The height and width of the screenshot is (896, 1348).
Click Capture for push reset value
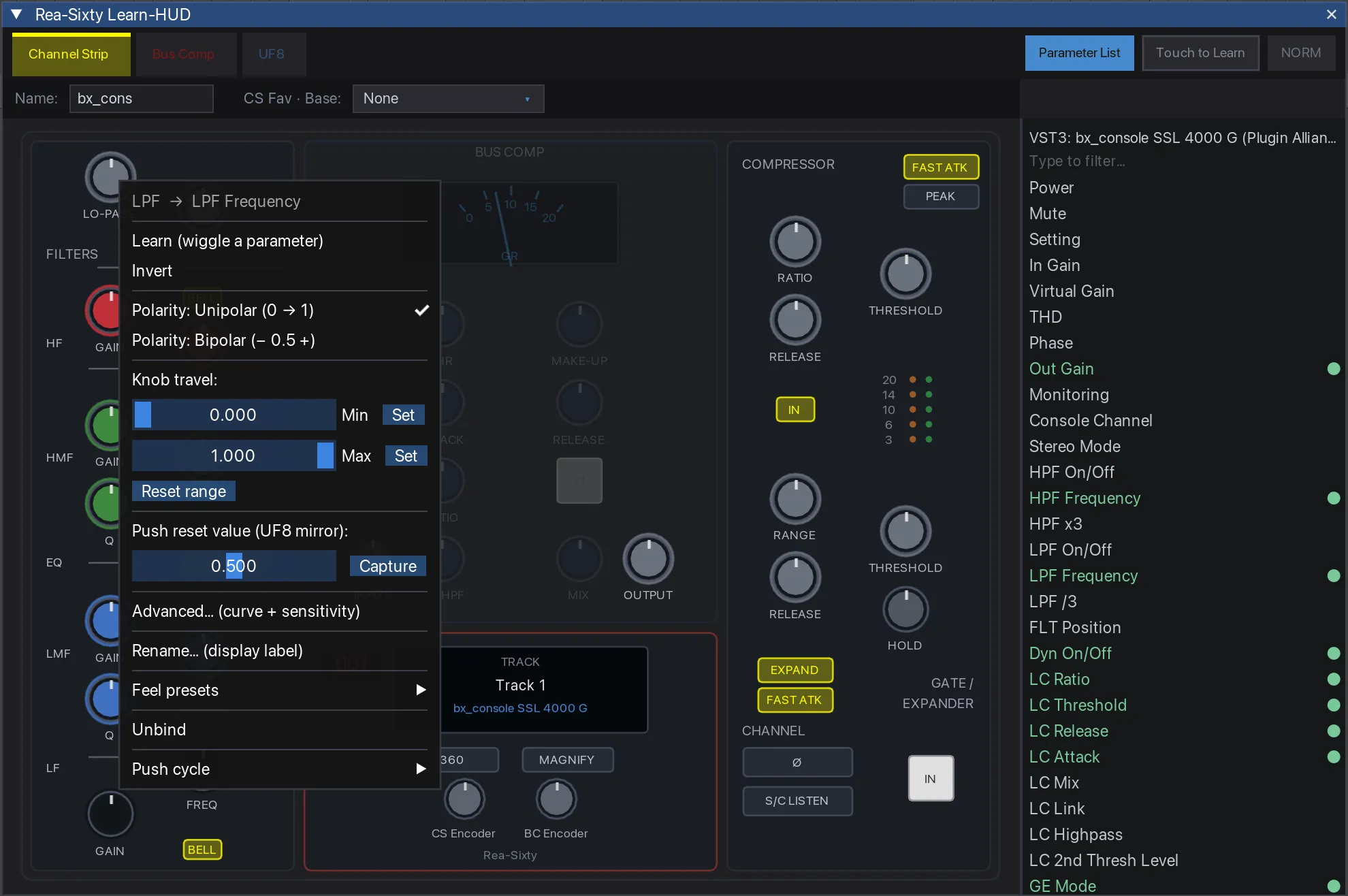388,566
